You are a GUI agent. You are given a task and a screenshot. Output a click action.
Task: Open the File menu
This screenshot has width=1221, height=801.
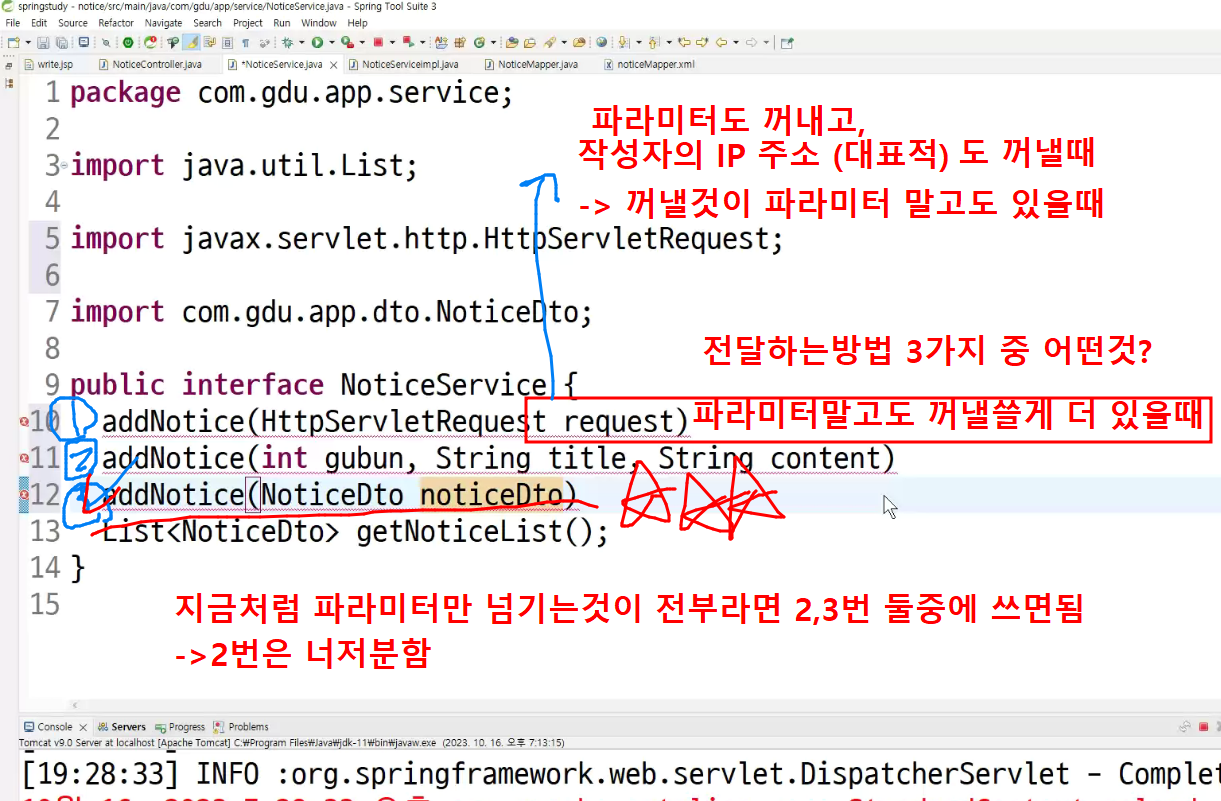point(13,22)
